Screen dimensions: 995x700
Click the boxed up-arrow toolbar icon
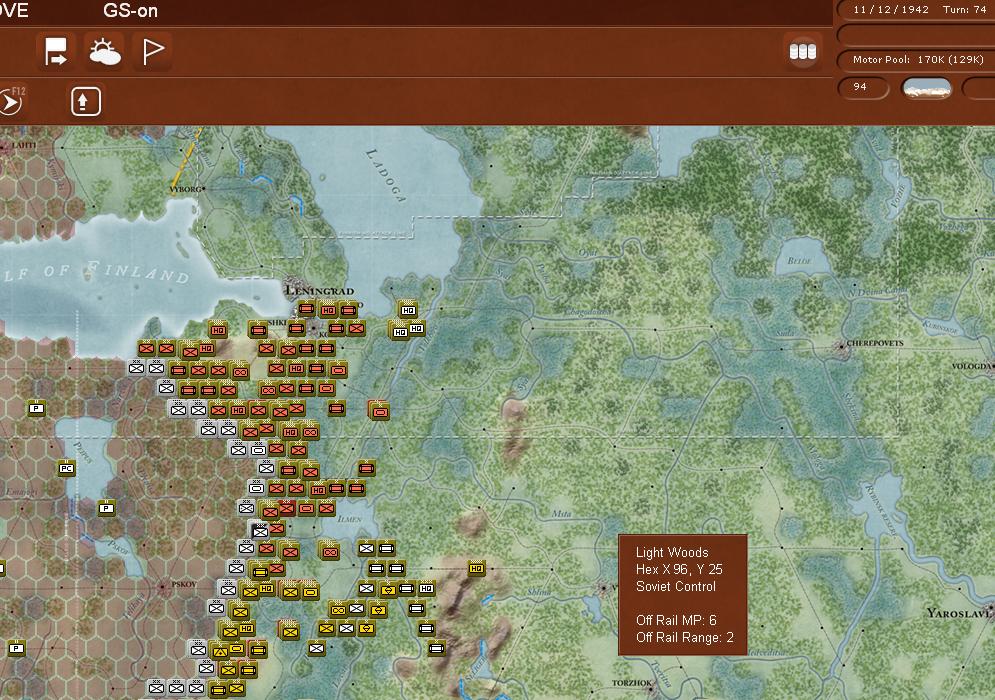pyautogui.click(x=86, y=102)
